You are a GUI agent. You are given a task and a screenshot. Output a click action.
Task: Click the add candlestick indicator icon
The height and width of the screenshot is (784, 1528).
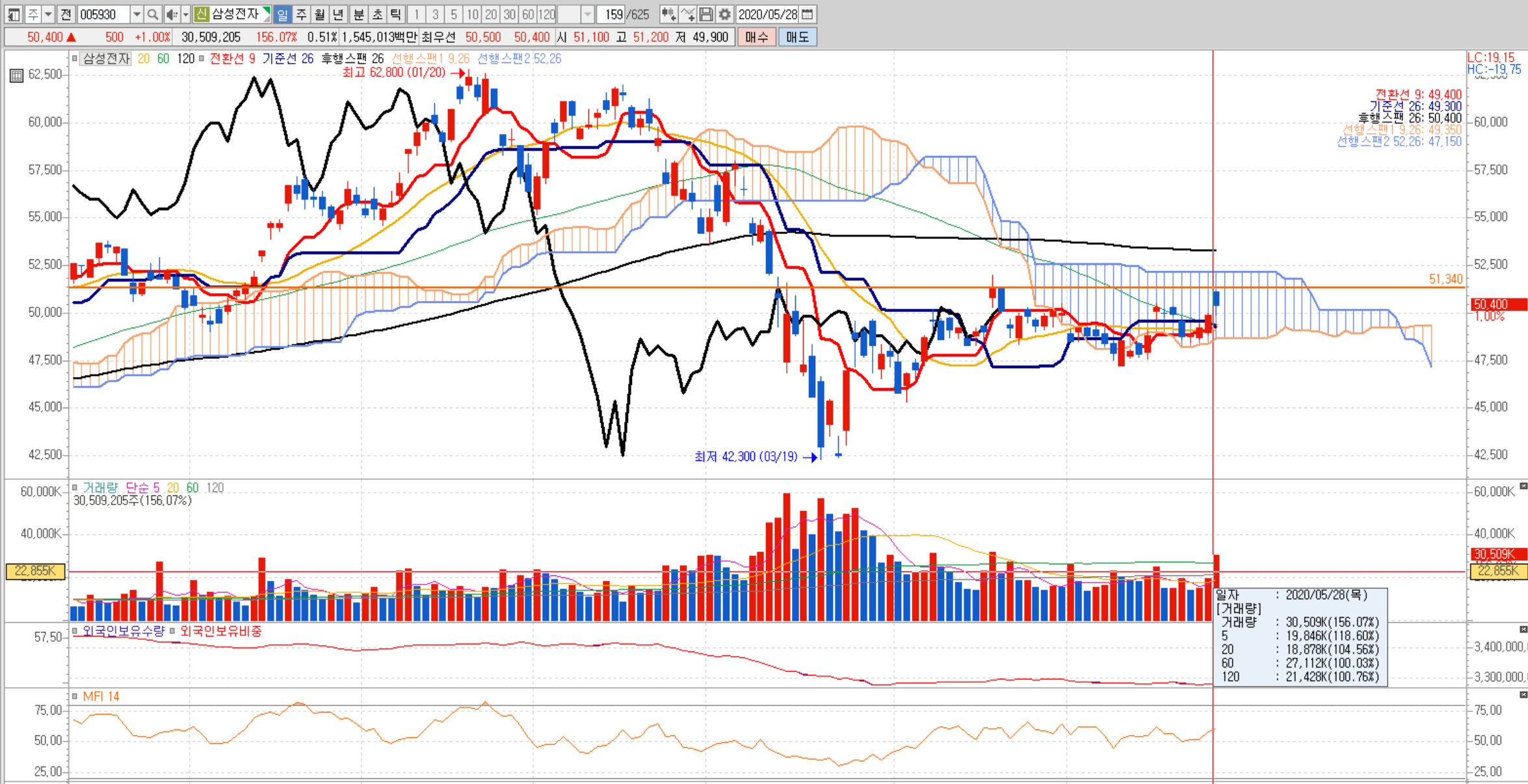tap(668, 14)
